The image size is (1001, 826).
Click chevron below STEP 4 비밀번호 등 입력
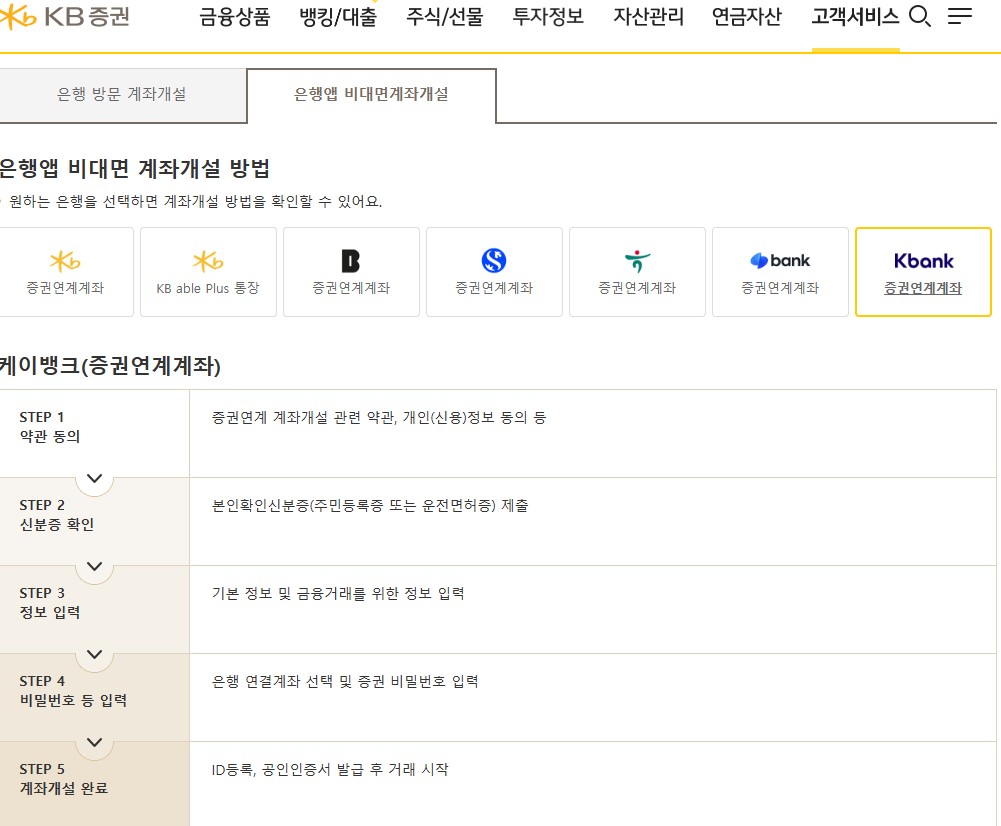click(x=94, y=742)
